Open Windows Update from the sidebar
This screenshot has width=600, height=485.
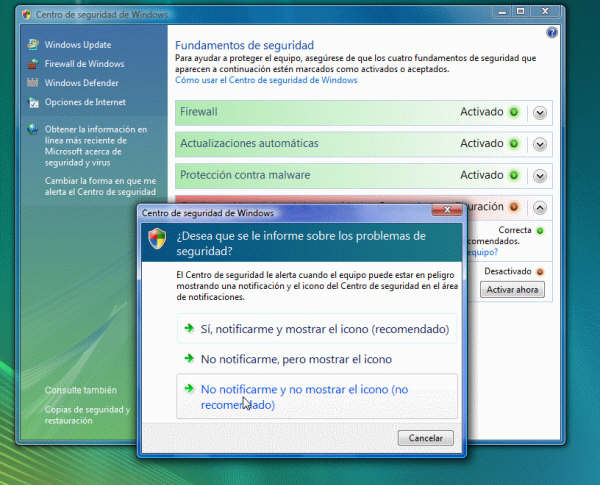(78, 45)
